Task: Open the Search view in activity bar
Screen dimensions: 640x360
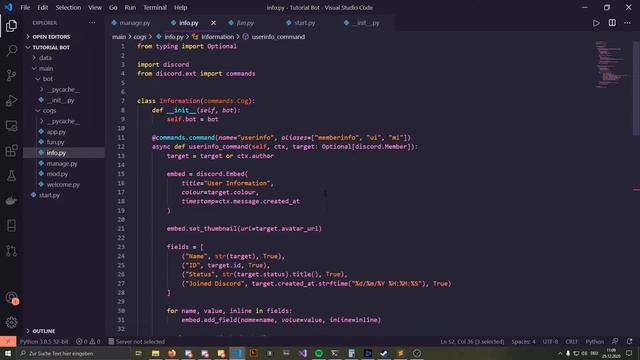Action: [x=11, y=51]
